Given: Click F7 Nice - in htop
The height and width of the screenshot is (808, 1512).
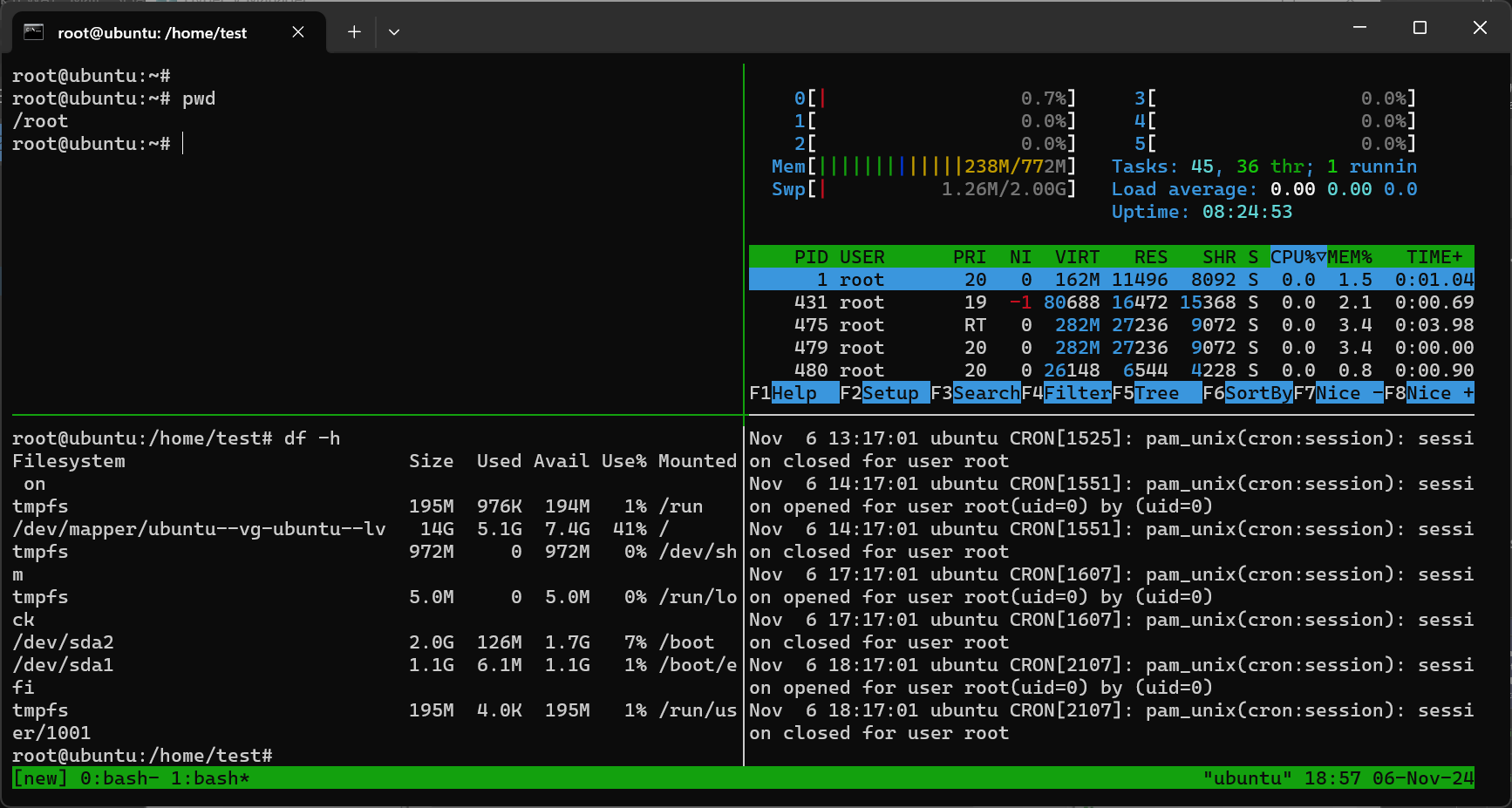Looking at the screenshot, I should tap(1338, 393).
